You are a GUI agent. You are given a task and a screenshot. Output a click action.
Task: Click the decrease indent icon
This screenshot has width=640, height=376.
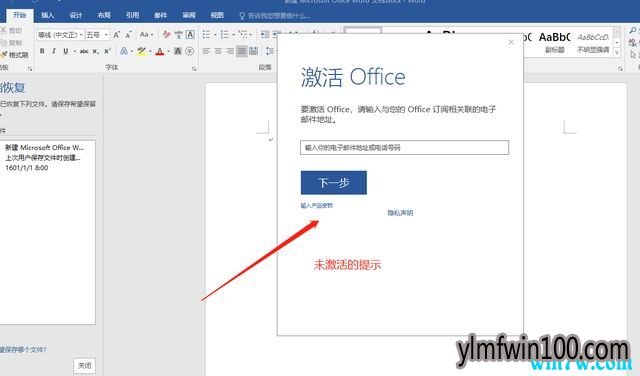[x=265, y=35]
